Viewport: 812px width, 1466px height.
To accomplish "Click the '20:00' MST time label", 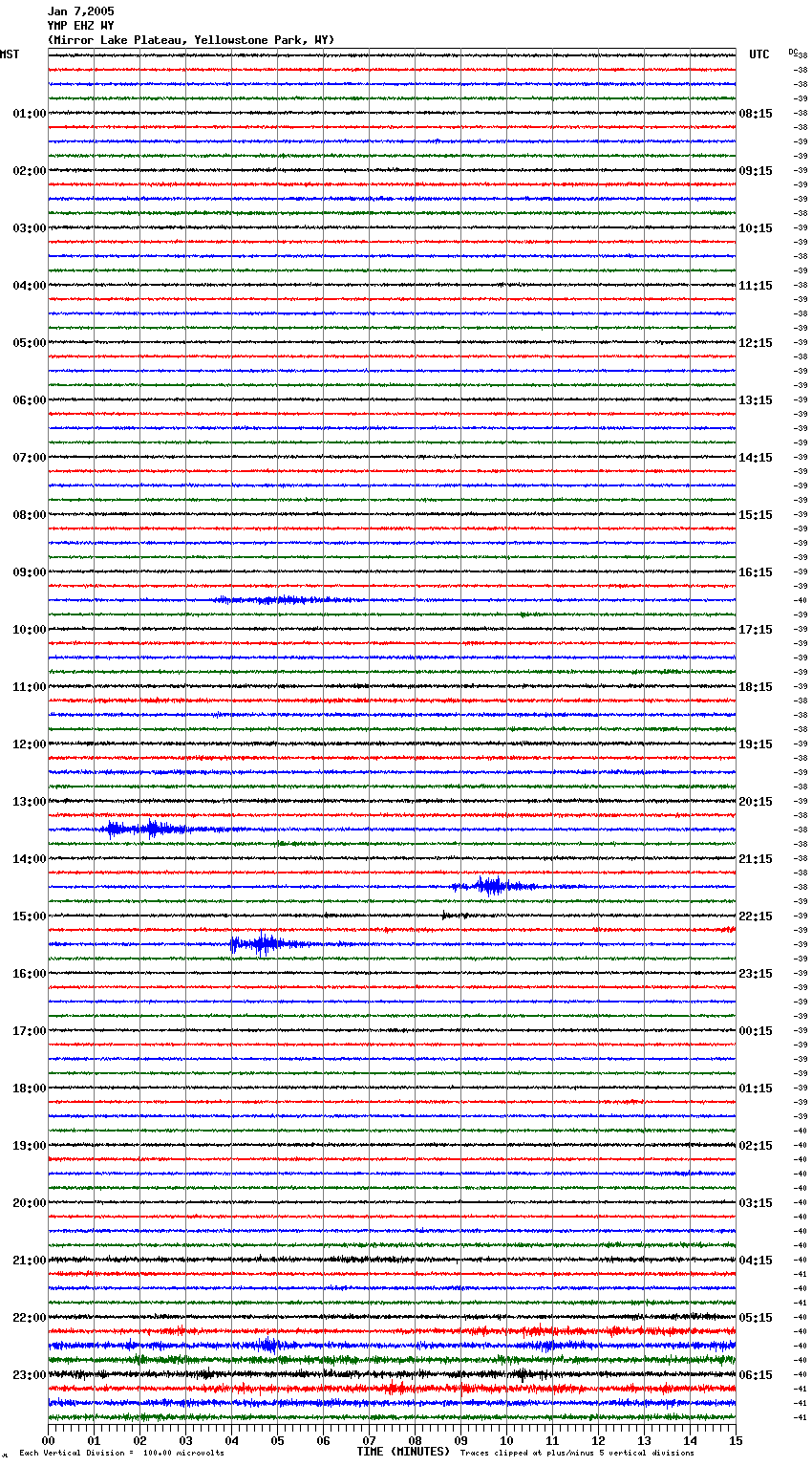I will [x=30, y=1203].
